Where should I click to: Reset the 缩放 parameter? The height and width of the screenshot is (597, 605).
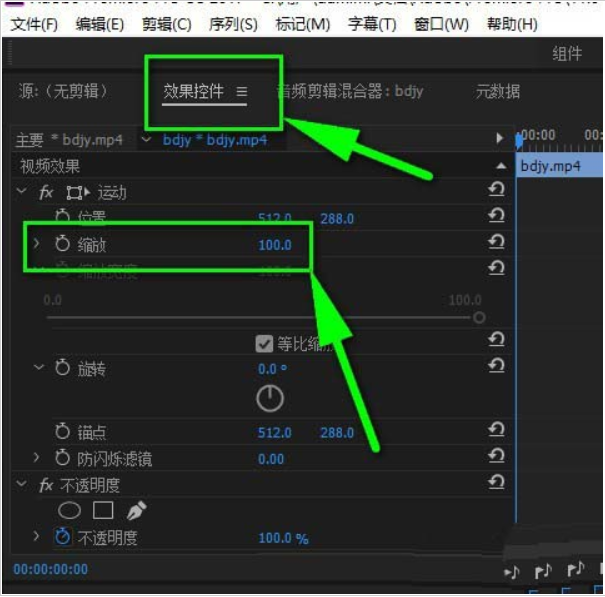(x=496, y=242)
